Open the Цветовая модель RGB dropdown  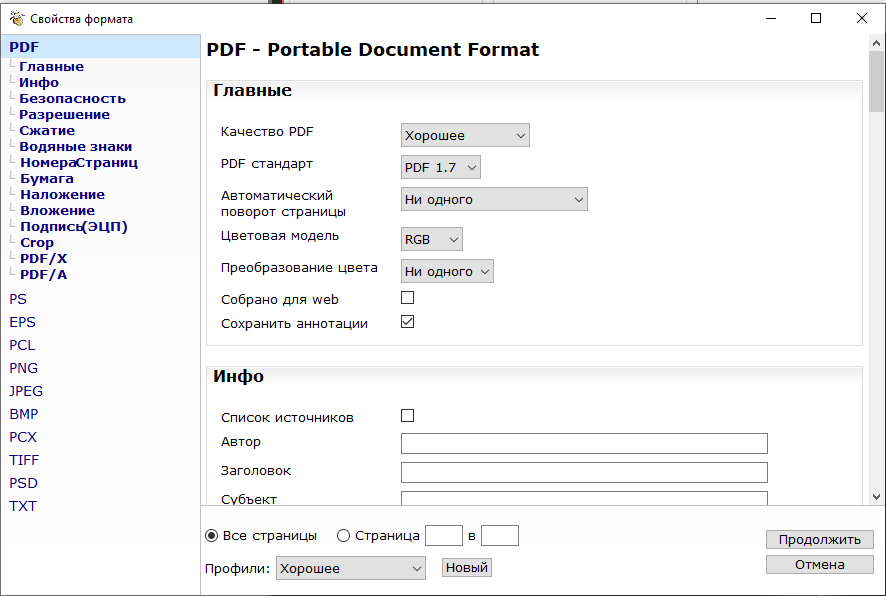(x=432, y=240)
